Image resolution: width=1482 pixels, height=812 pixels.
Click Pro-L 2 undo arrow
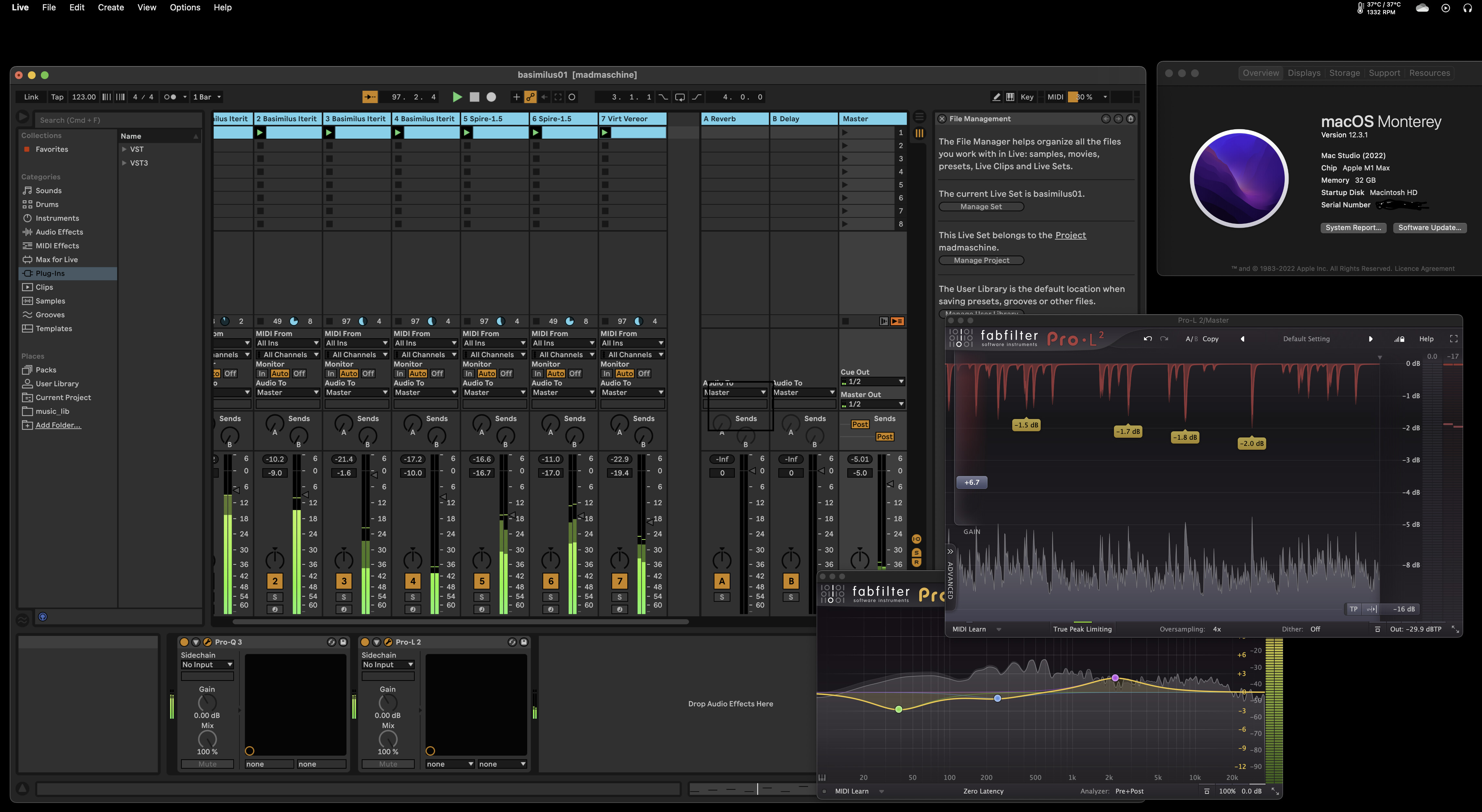tap(1148, 339)
